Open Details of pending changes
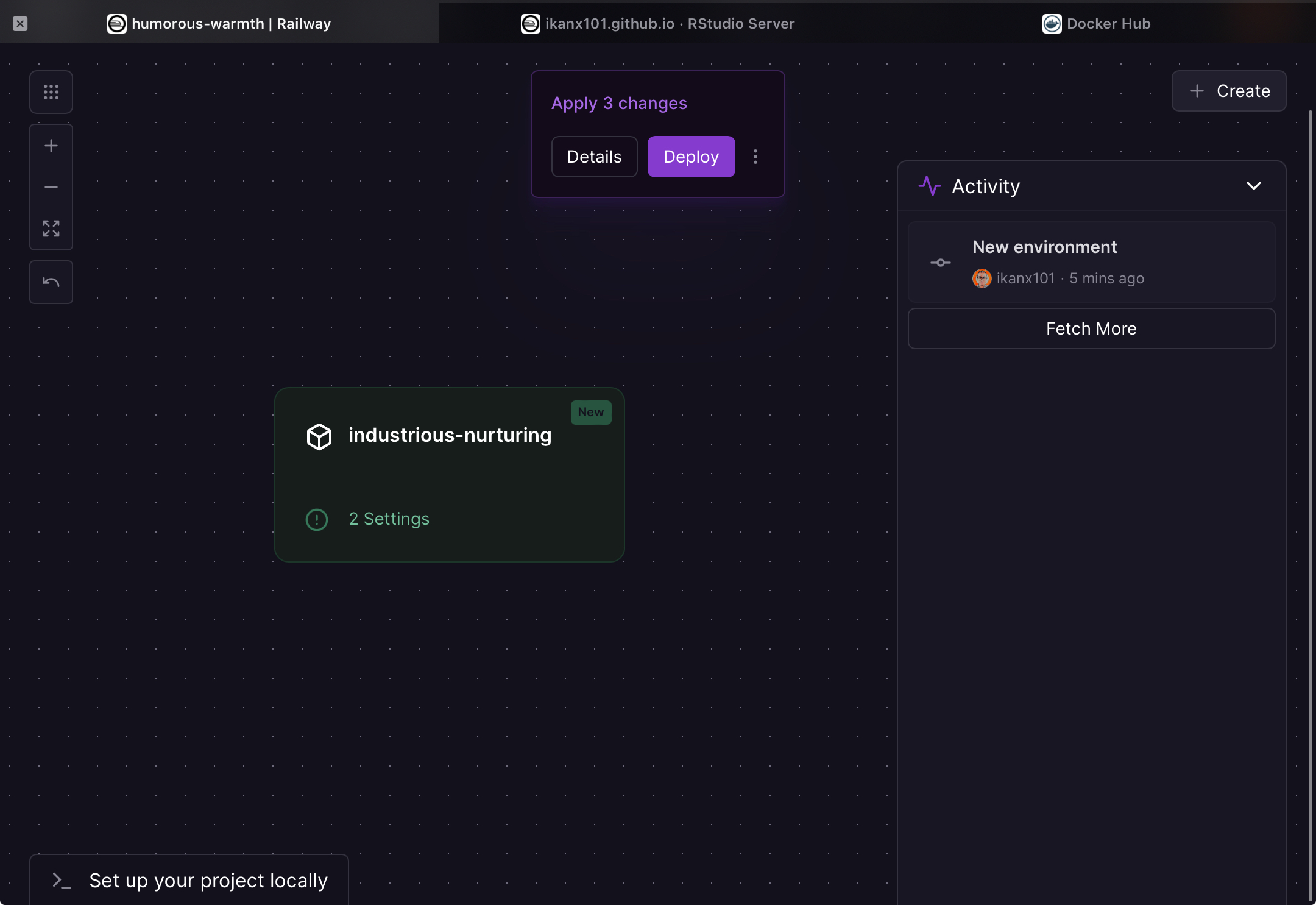Viewport: 1316px width, 905px height. tap(594, 157)
